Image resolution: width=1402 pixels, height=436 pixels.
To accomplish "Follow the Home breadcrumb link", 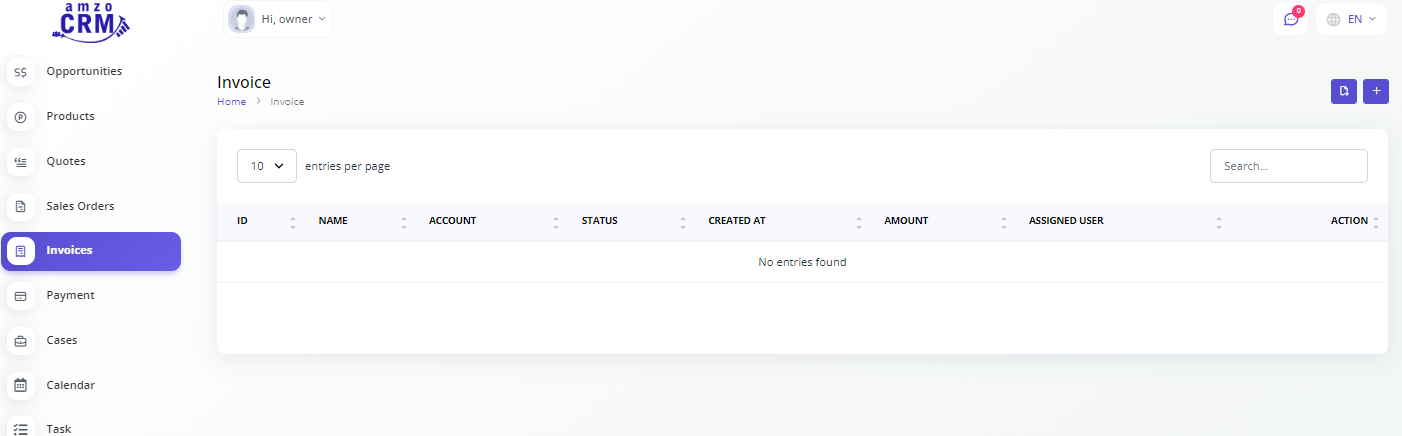I will tap(231, 102).
